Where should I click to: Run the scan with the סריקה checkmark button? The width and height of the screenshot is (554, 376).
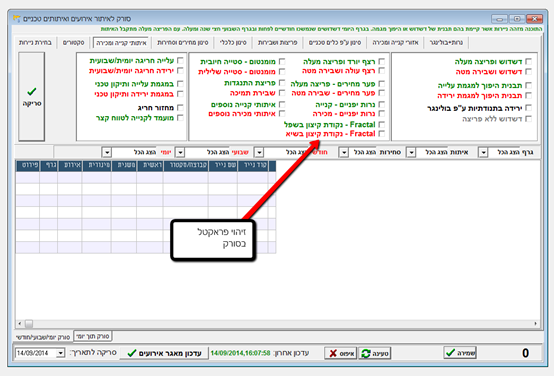31,96
